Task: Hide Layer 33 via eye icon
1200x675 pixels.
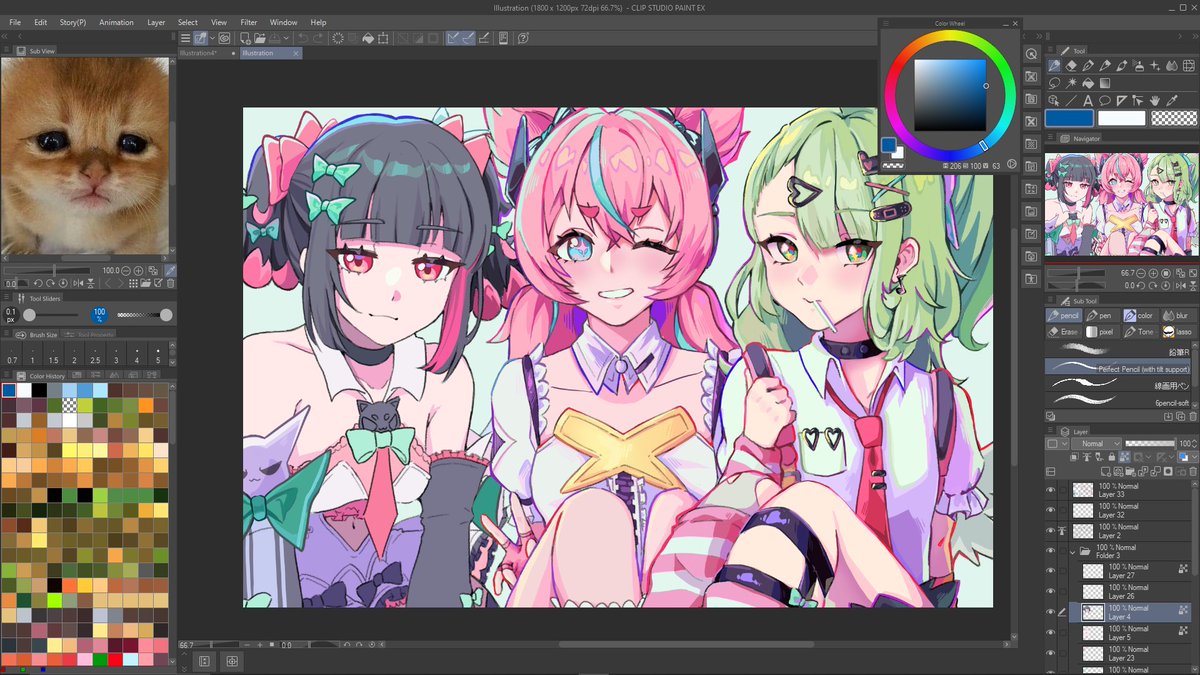Action: pos(1050,490)
